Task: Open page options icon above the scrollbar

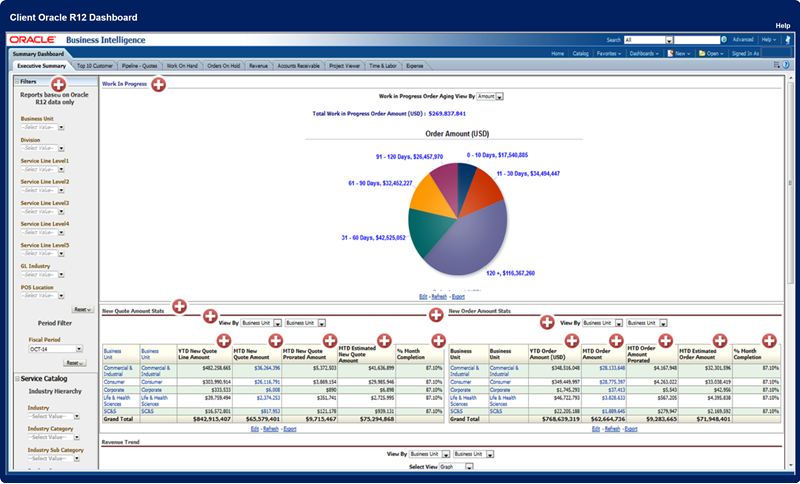Action: (x=777, y=65)
